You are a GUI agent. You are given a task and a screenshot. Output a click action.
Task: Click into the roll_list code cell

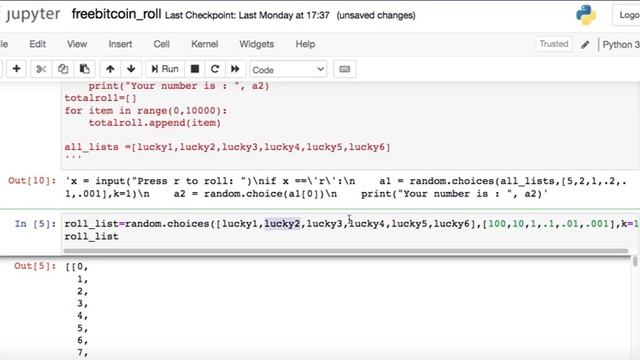click(350, 230)
